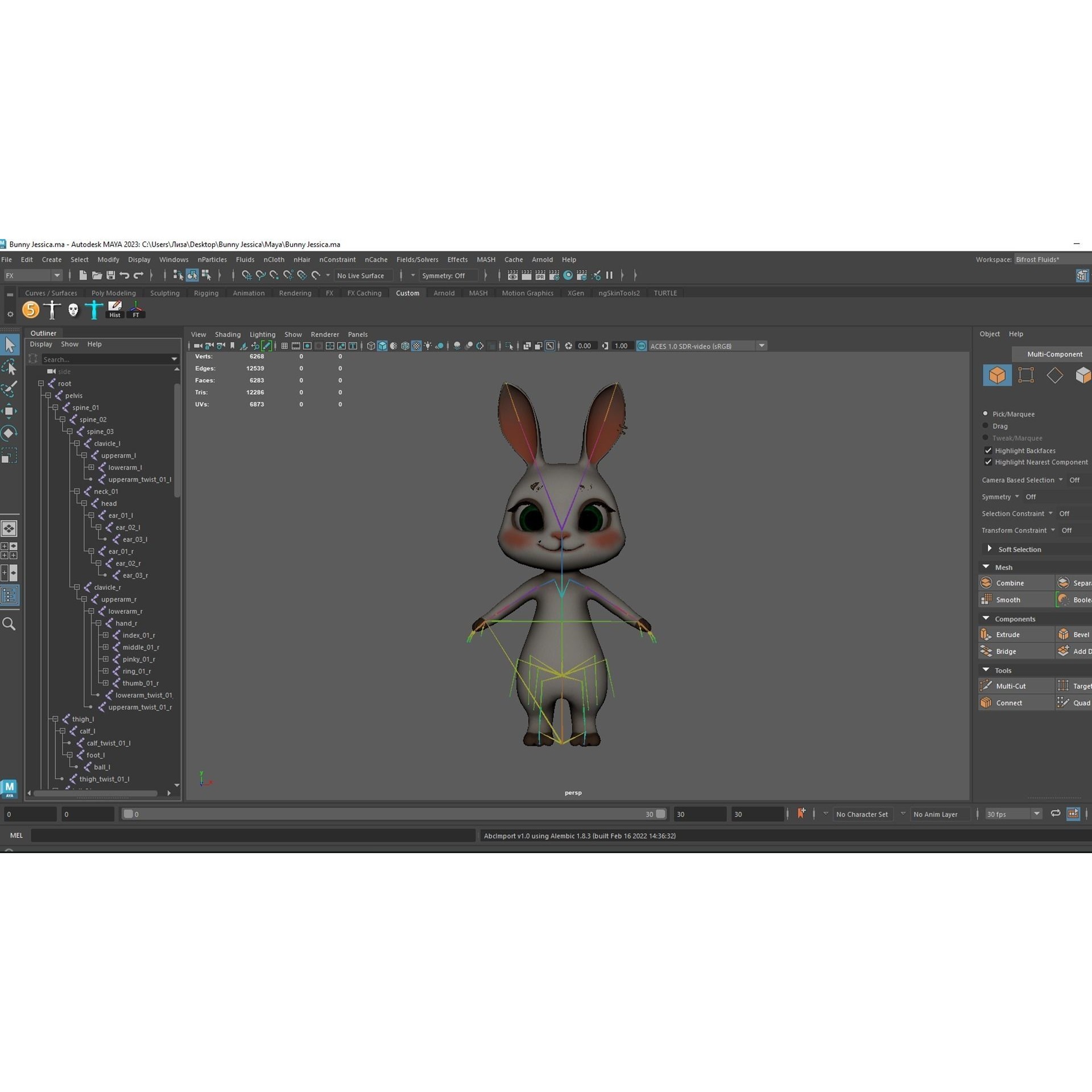Open the Extrude tool under Components

pos(1007,634)
